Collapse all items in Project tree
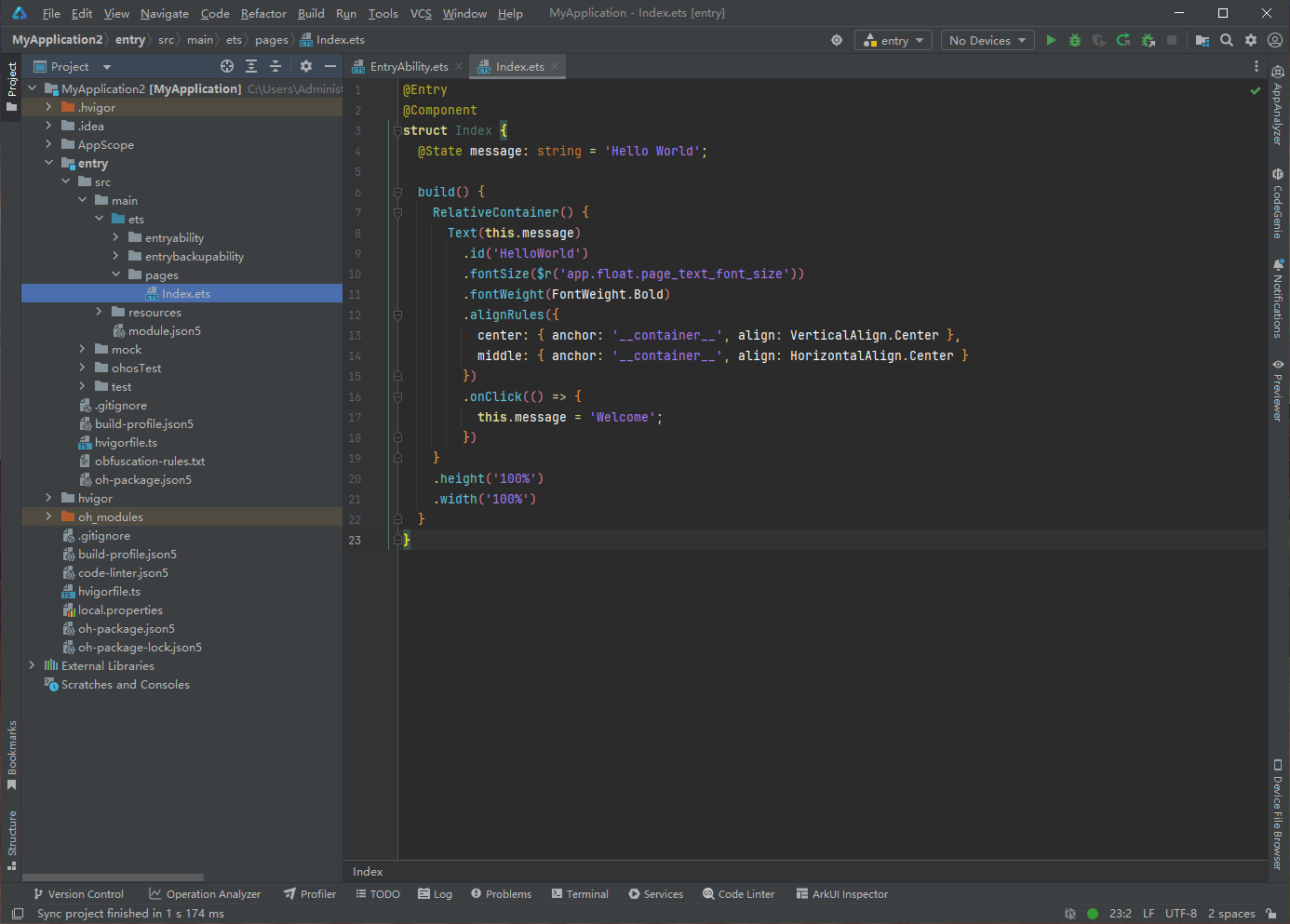The image size is (1290, 924). 275,66
